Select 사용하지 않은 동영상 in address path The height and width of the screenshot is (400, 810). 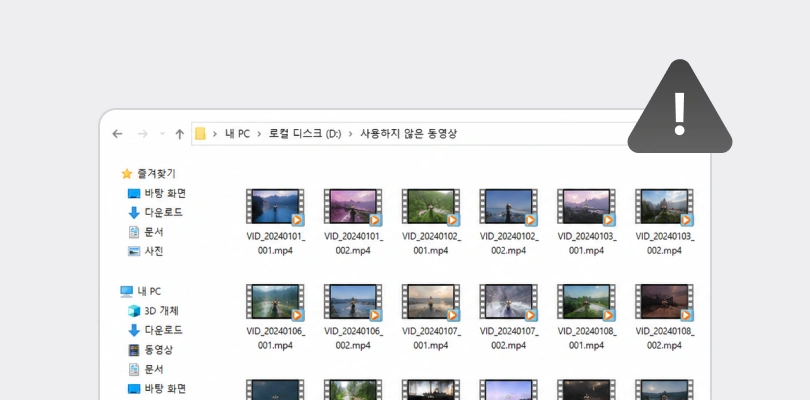click(408, 134)
